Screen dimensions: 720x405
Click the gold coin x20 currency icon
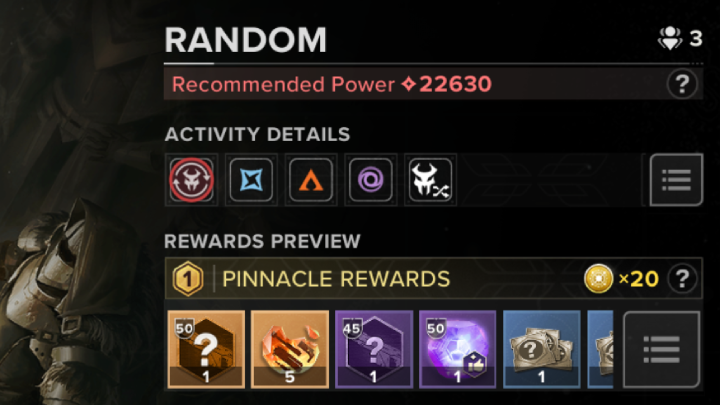click(598, 278)
